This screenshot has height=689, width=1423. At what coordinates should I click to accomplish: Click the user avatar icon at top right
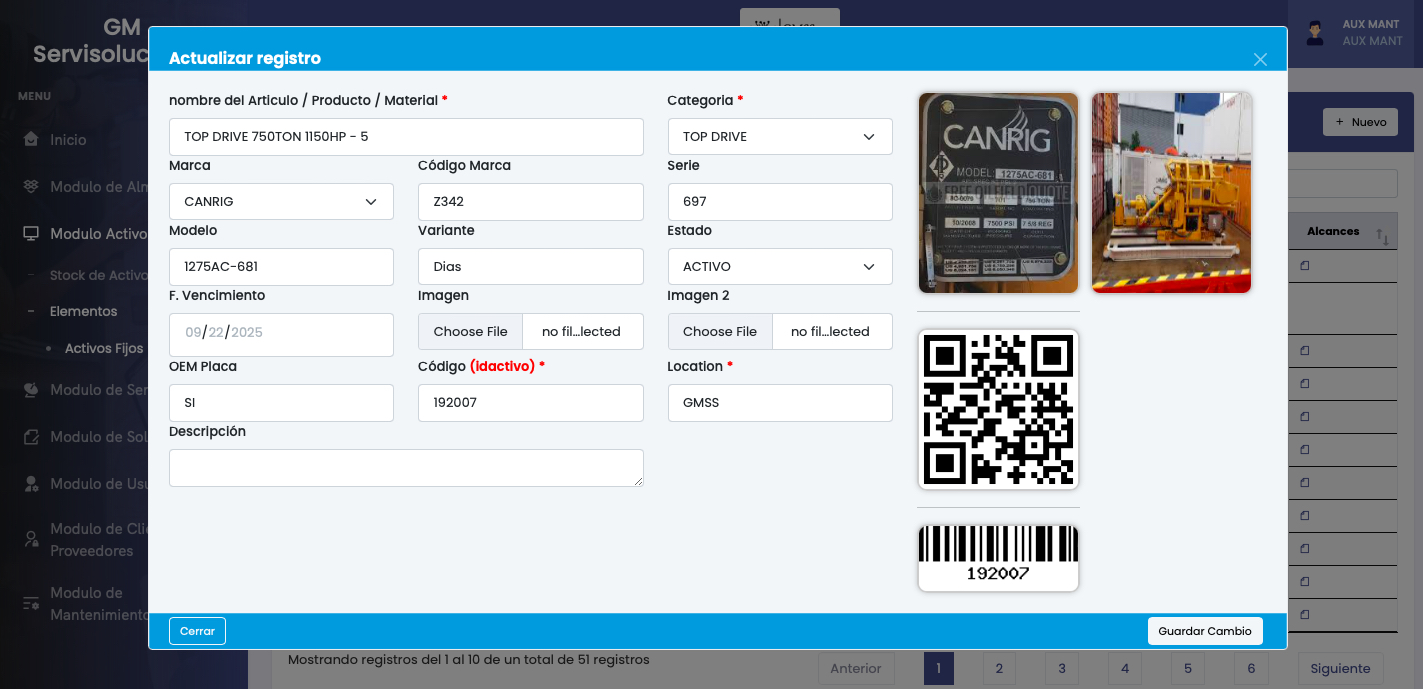[x=1315, y=33]
